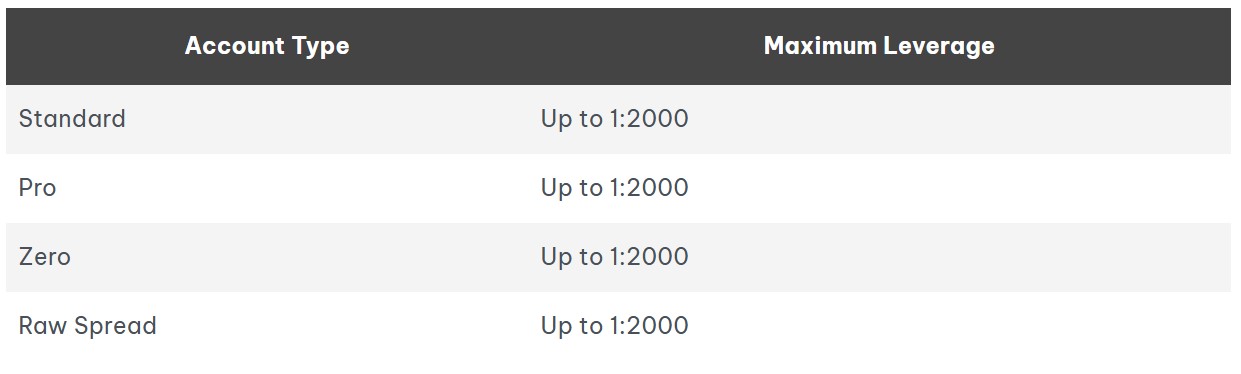Screen dimensions: 1241x374
Task: Select the Zero account type cell
Action: tap(267, 257)
